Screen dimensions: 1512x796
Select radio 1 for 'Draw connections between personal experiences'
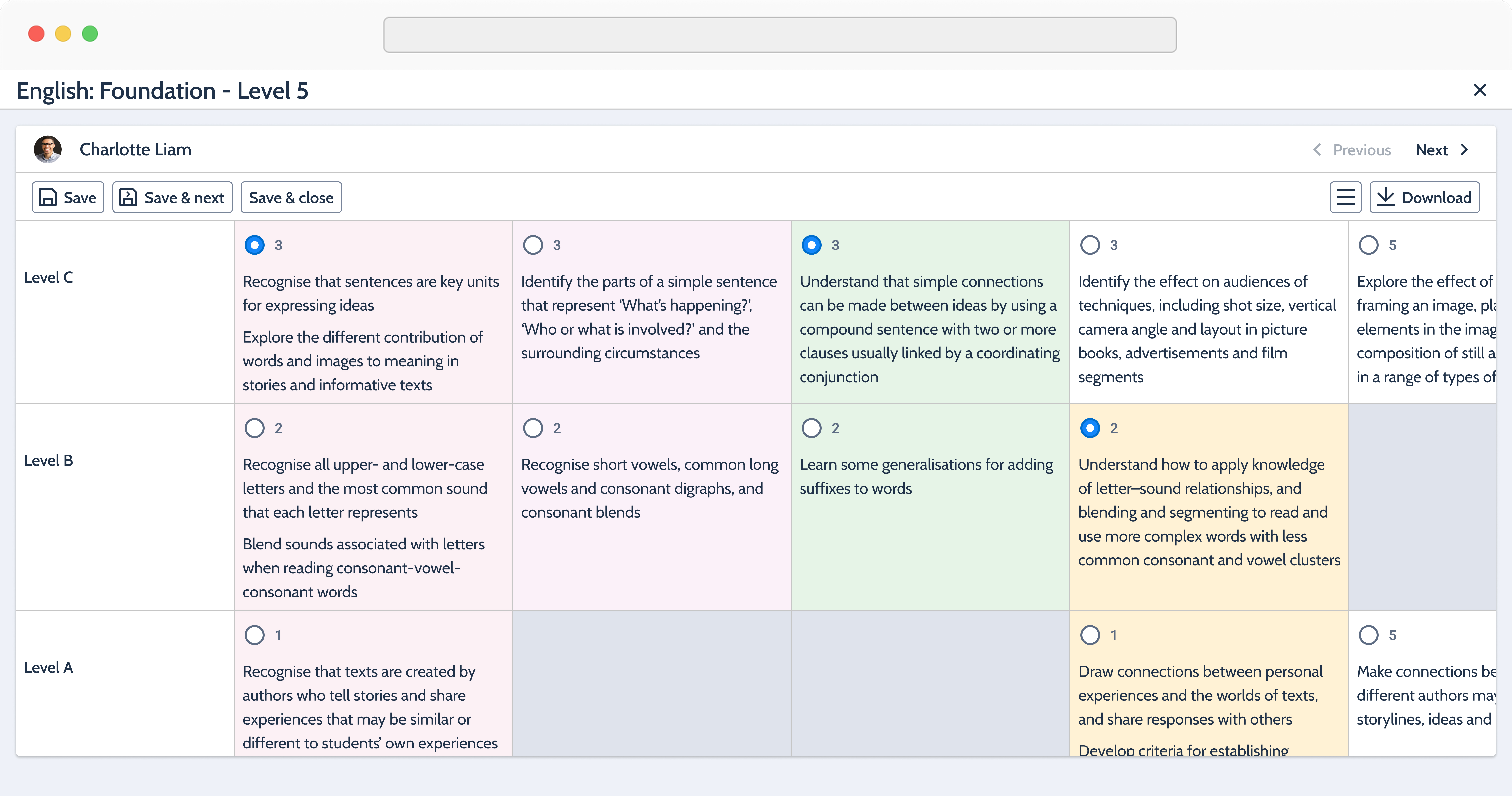click(1090, 635)
